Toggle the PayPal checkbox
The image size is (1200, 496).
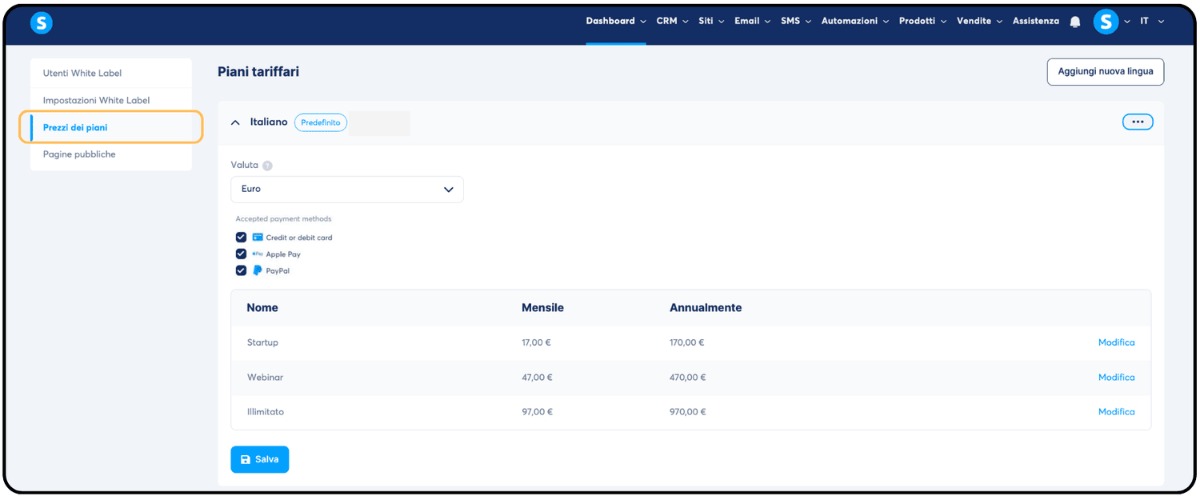point(241,270)
